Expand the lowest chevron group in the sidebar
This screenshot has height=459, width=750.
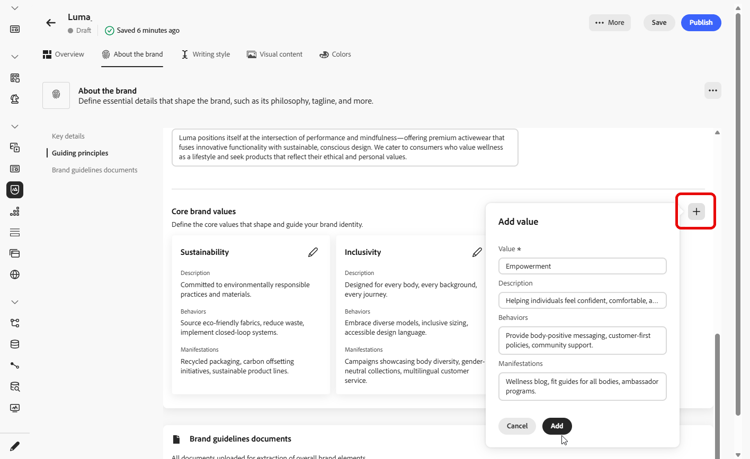pos(15,302)
